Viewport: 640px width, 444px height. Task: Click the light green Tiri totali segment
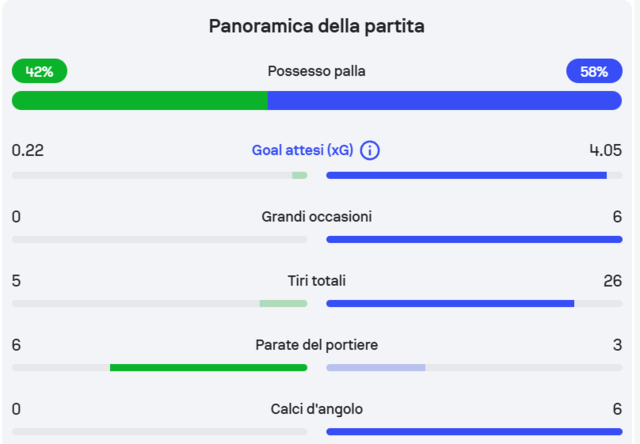point(283,304)
